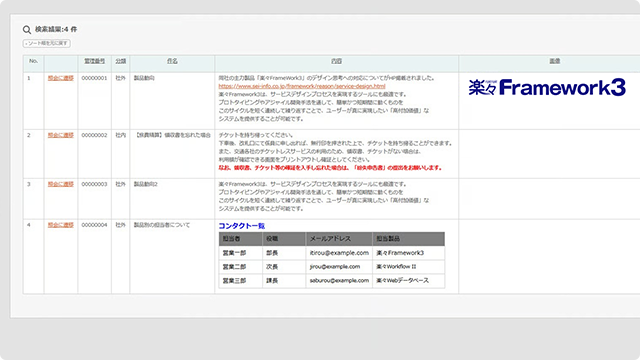Sort by the 件名 column header

(x=172, y=61)
